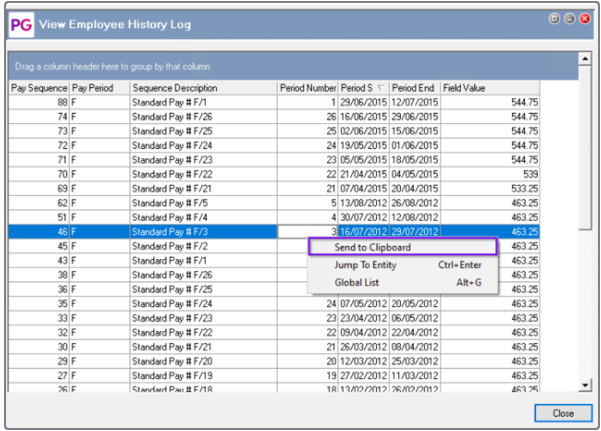
Task: Select row with Pay Sequence 43
Action: click(x=274, y=260)
